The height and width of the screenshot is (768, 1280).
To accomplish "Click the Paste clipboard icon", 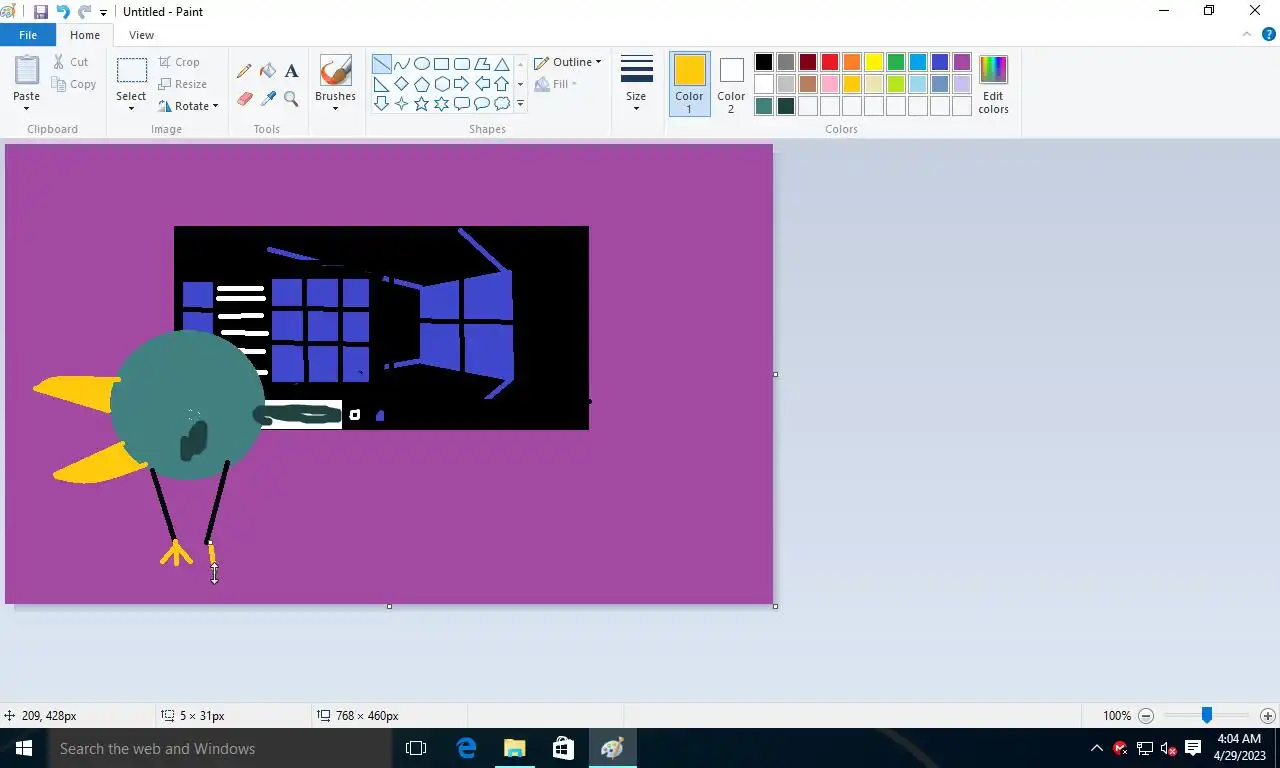I will pyautogui.click(x=27, y=70).
